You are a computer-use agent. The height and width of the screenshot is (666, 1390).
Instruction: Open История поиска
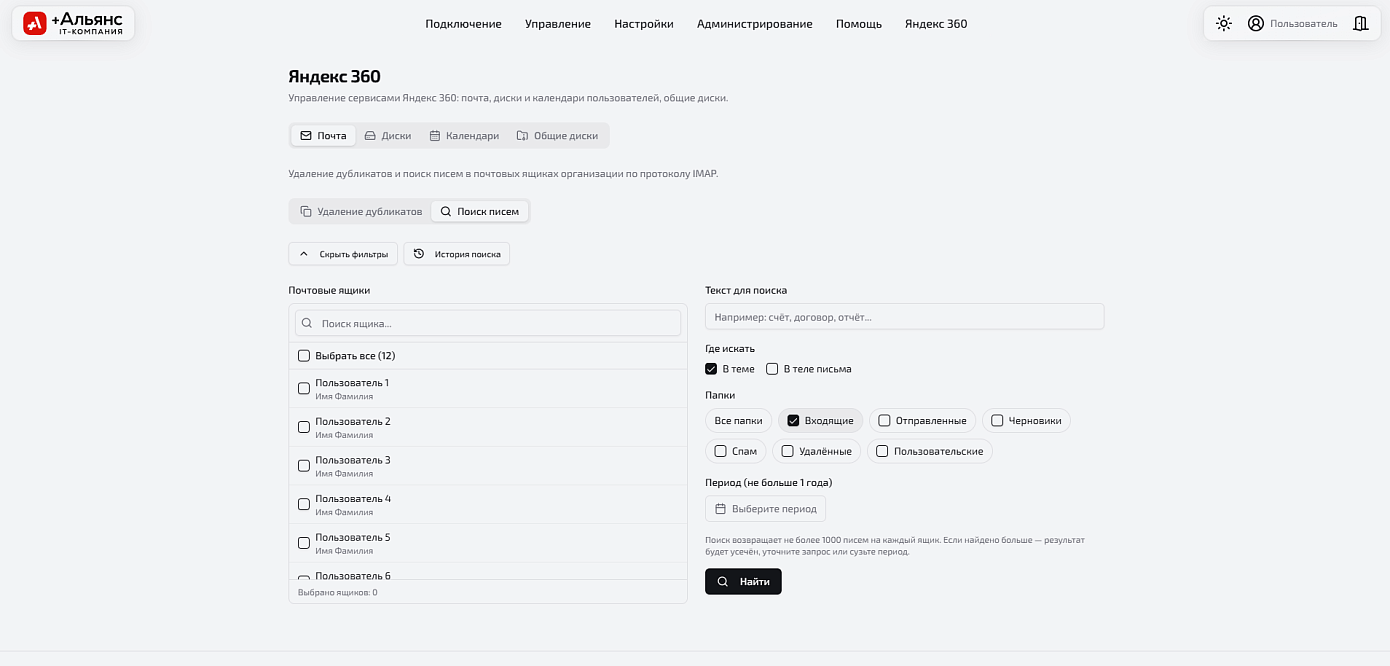pyautogui.click(x=457, y=254)
